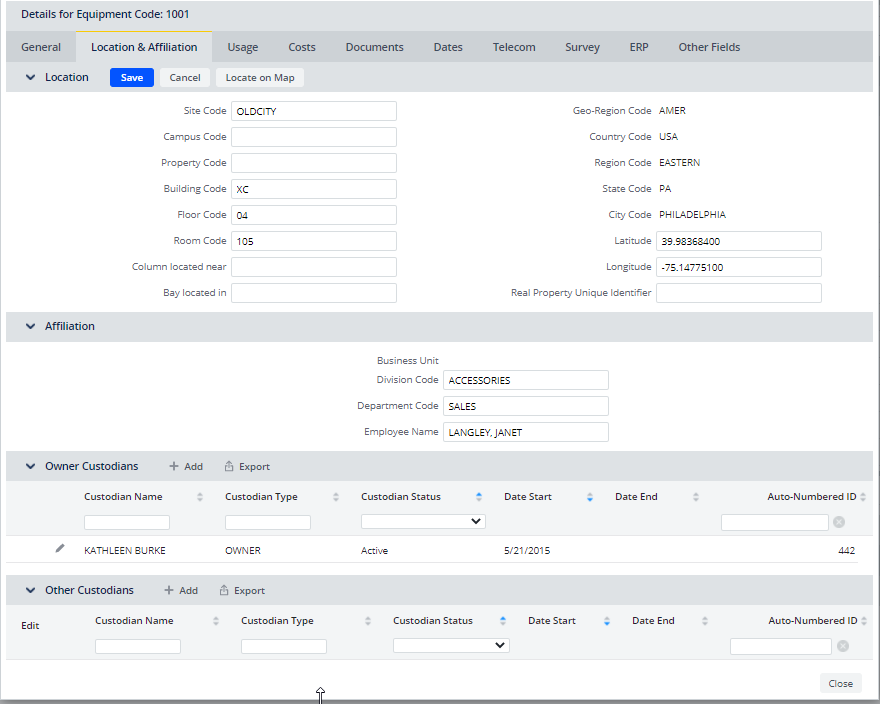This screenshot has height=704, width=880.
Task: Click Add icon in Owner Custodians
Action: (x=174, y=467)
